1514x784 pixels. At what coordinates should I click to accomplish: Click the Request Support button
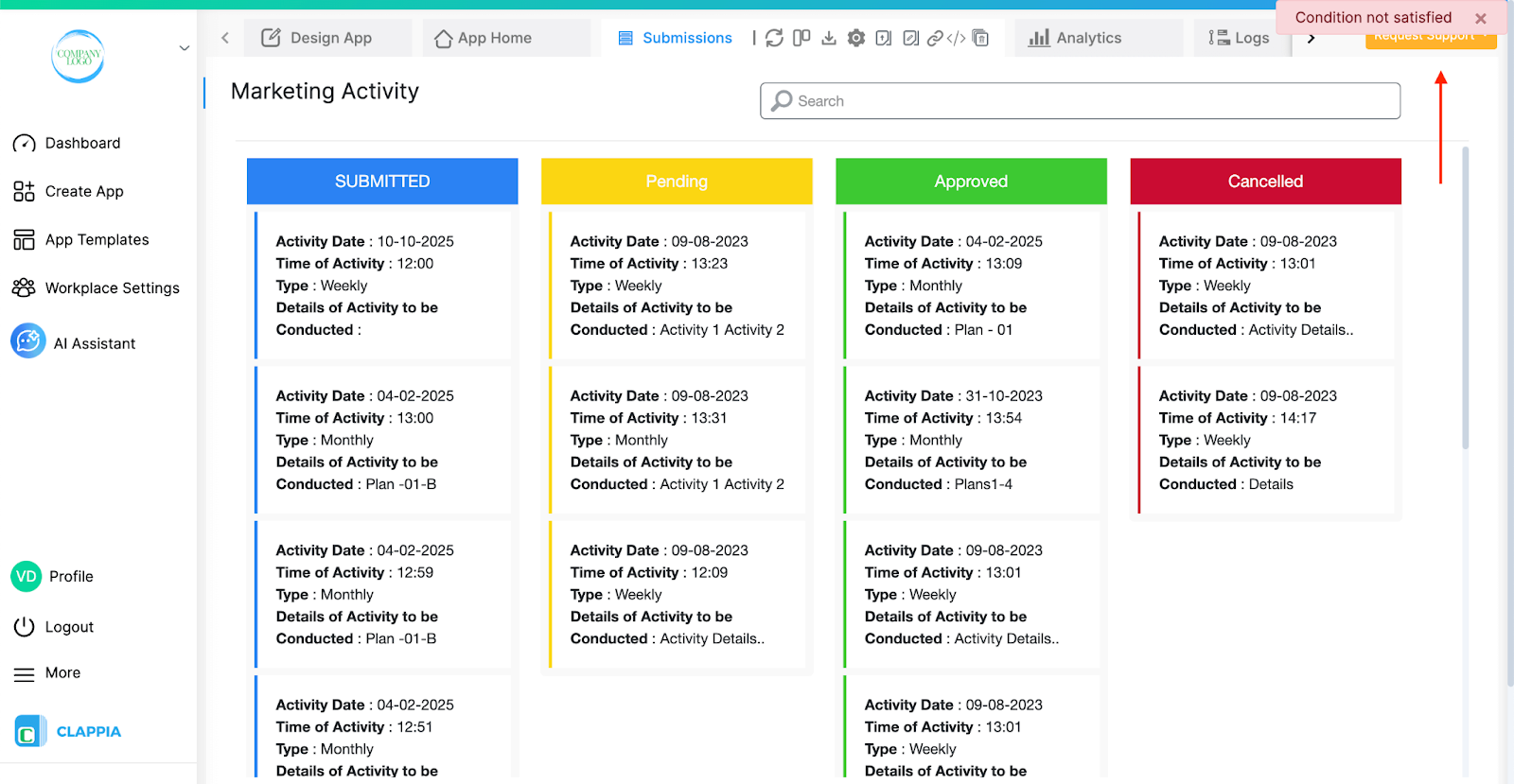coord(1430,42)
